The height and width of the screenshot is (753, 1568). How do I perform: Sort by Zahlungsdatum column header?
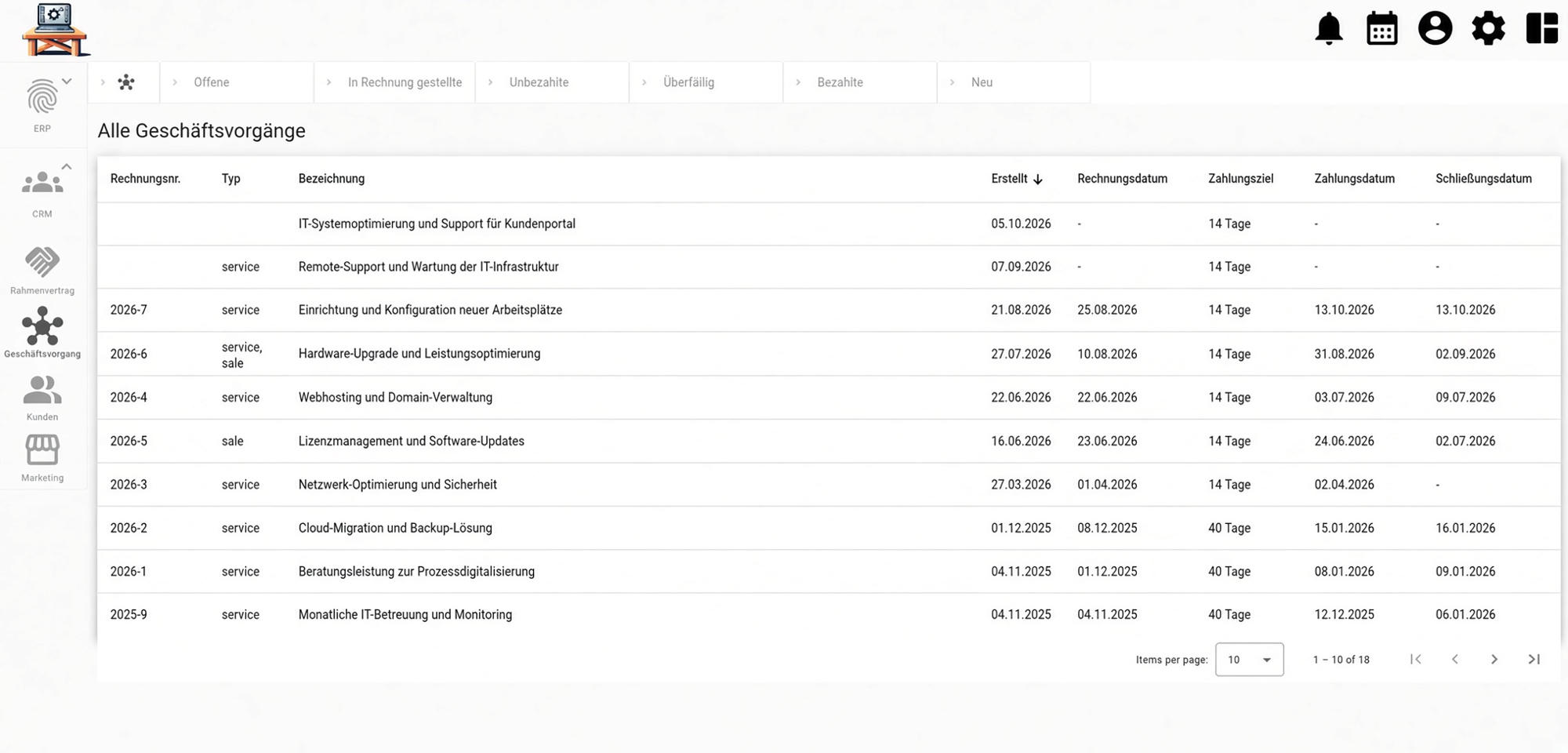pyautogui.click(x=1354, y=179)
